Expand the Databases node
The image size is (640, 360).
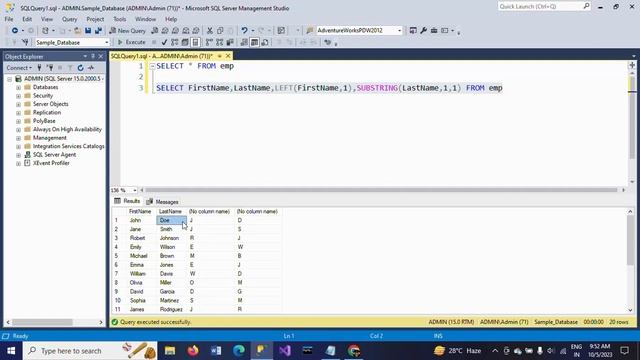coord(18,87)
